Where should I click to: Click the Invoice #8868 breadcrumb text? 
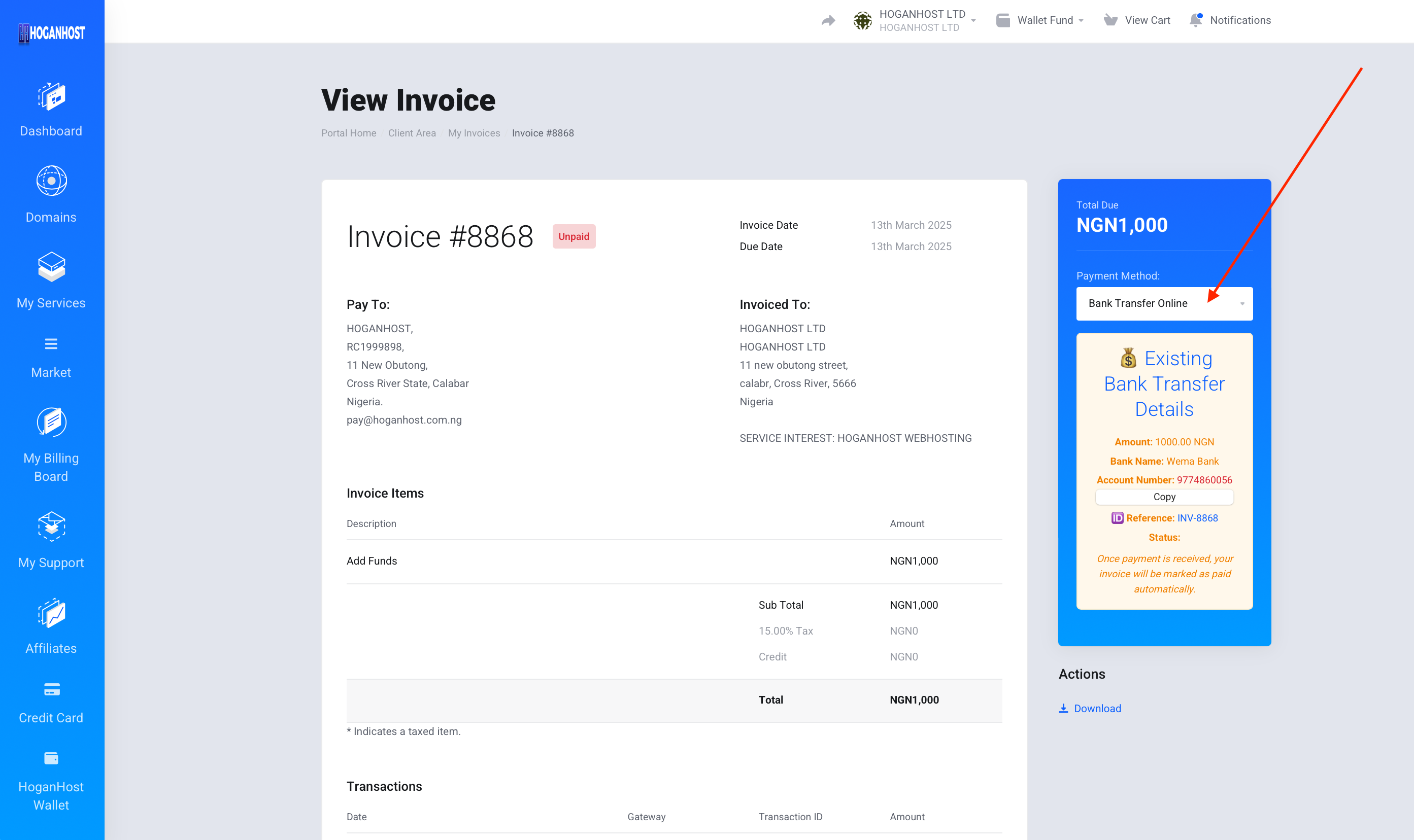543,133
